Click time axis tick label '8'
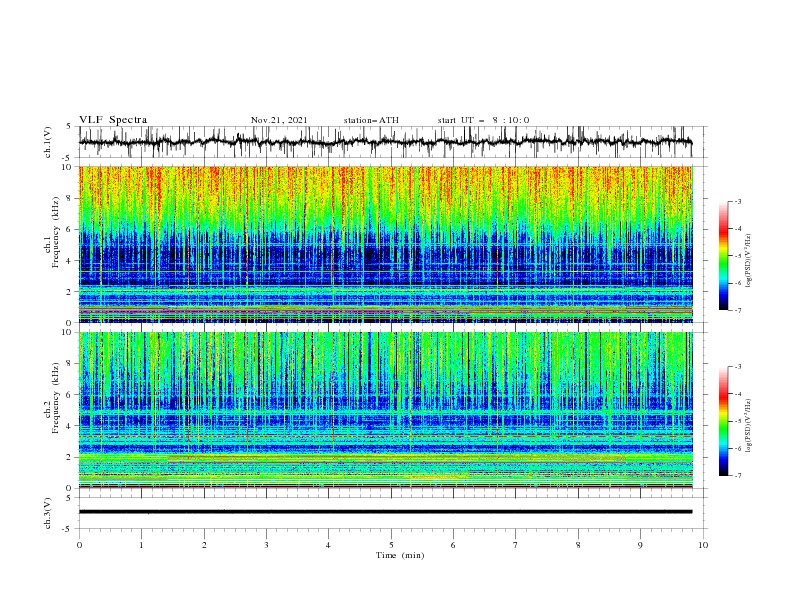The image size is (792, 612). pyautogui.click(x=578, y=545)
